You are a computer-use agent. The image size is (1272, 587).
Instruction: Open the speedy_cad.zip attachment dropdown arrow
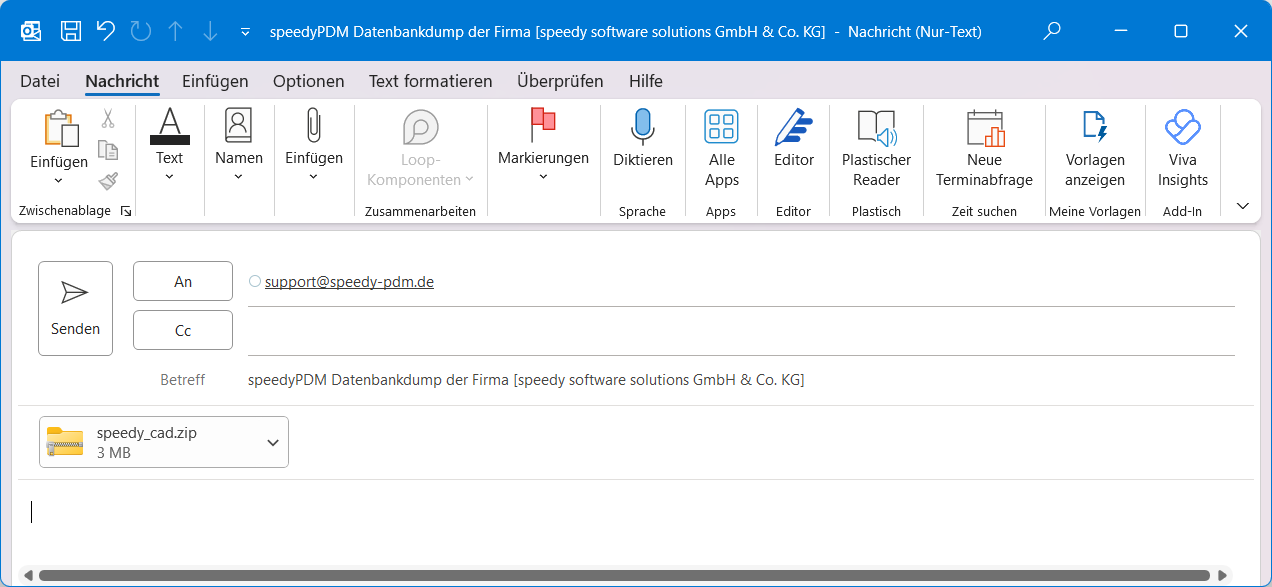pos(273,443)
